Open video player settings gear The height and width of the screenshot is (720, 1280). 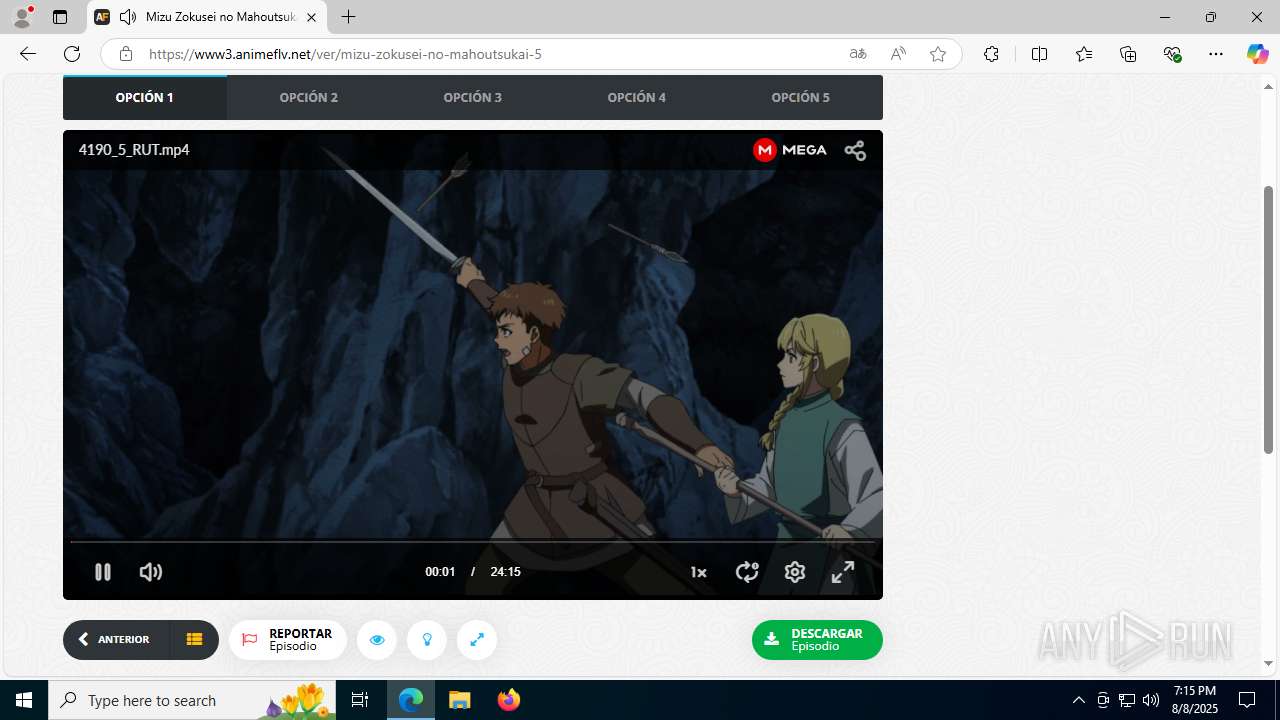tap(795, 572)
